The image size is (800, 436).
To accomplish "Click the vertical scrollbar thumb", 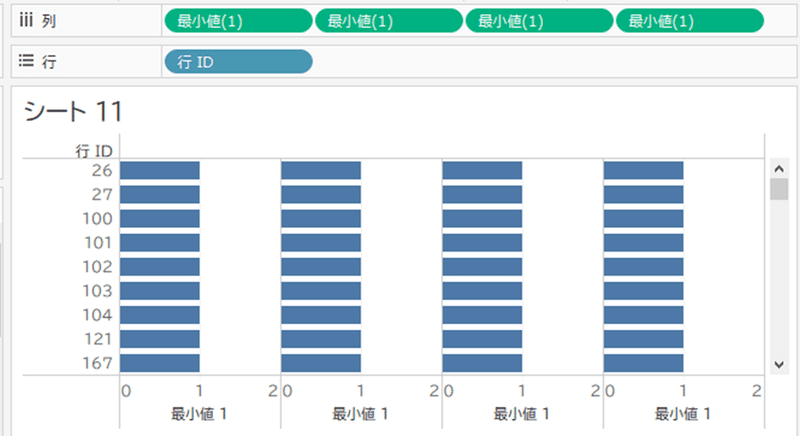I will click(x=779, y=189).
